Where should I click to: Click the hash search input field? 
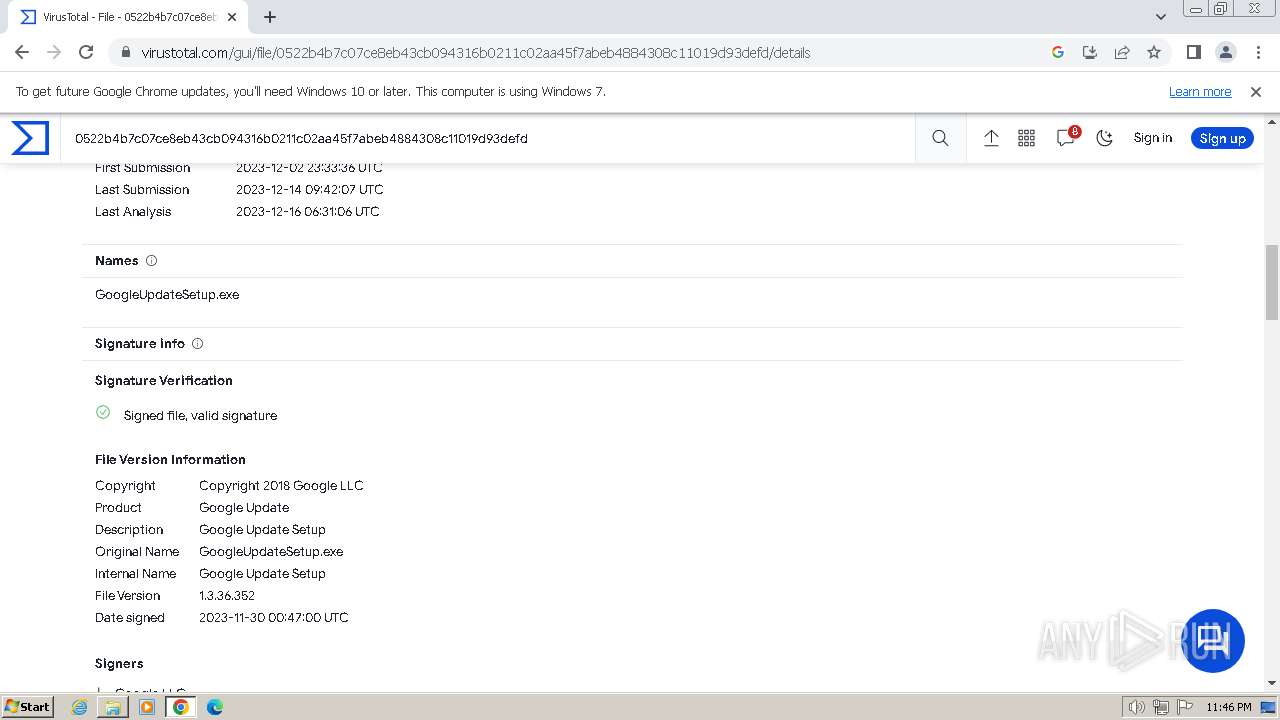[490, 138]
